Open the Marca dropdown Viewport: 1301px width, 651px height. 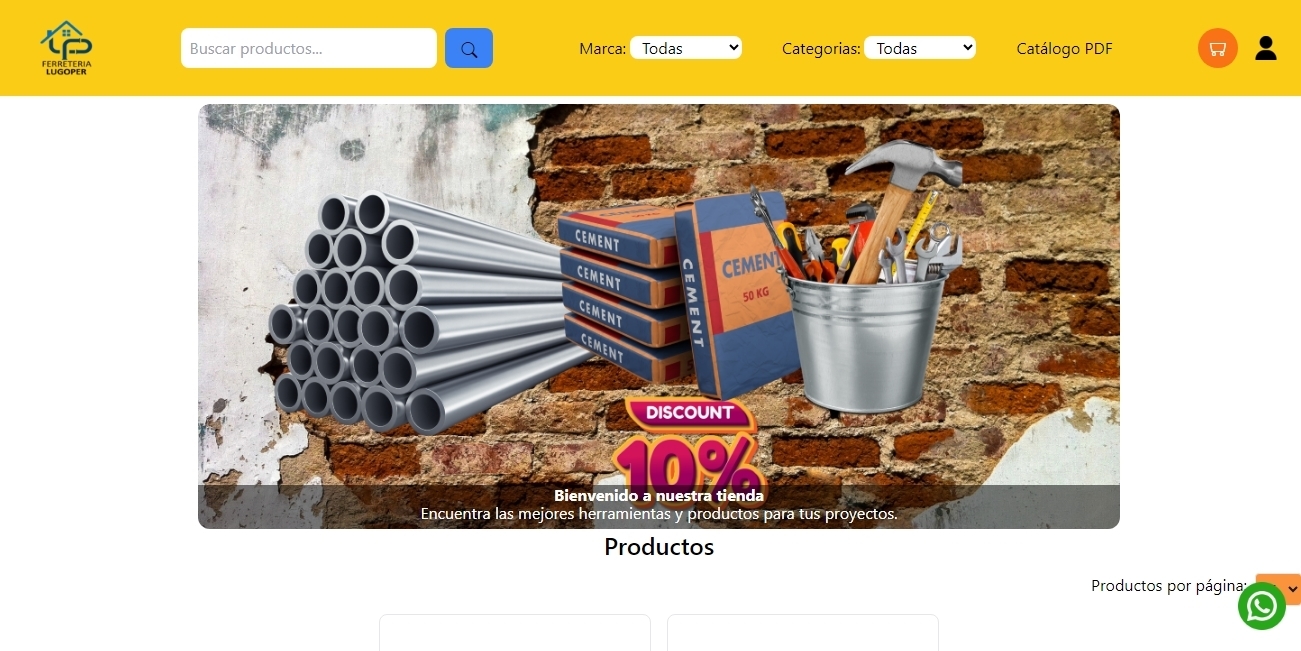click(x=686, y=48)
